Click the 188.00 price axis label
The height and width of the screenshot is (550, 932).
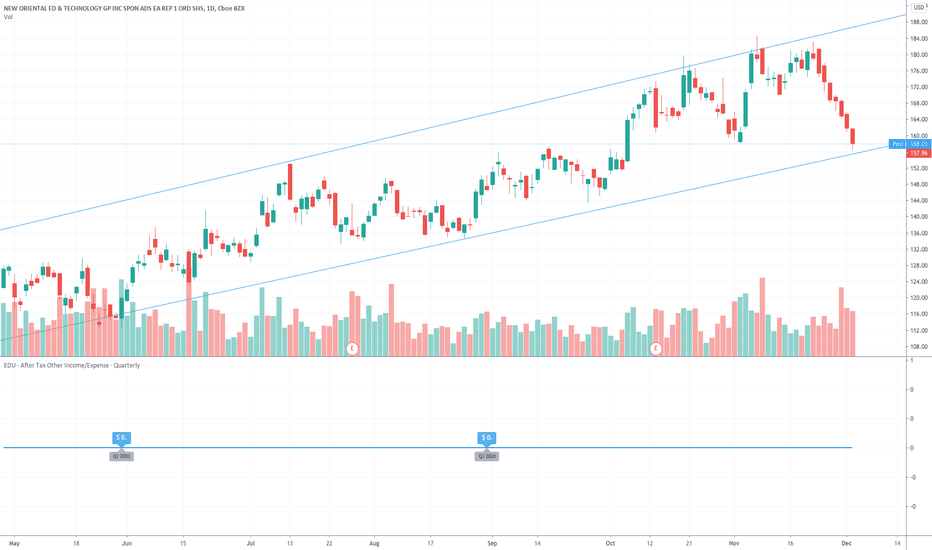click(x=919, y=22)
